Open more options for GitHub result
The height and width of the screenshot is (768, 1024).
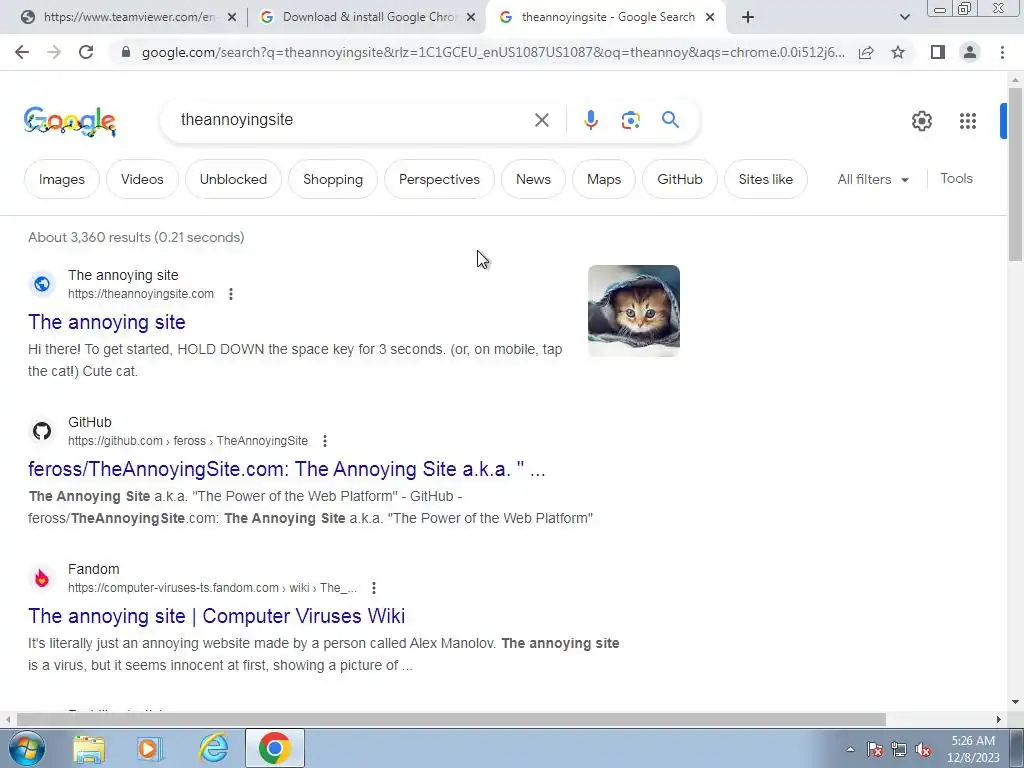[325, 441]
